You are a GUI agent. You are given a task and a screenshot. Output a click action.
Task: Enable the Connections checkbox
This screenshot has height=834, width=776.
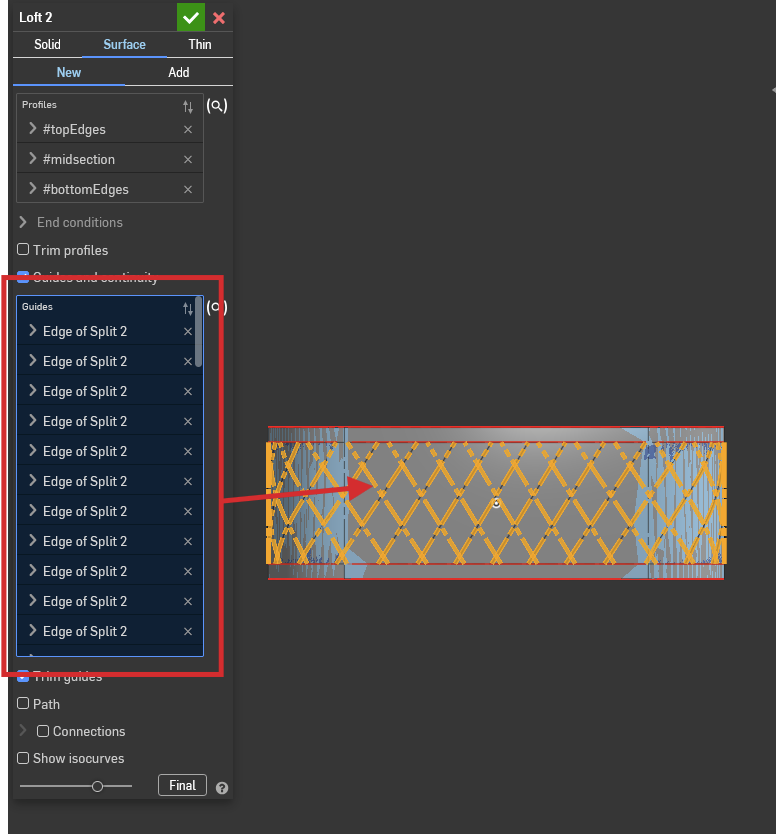click(x=43, y=731)
